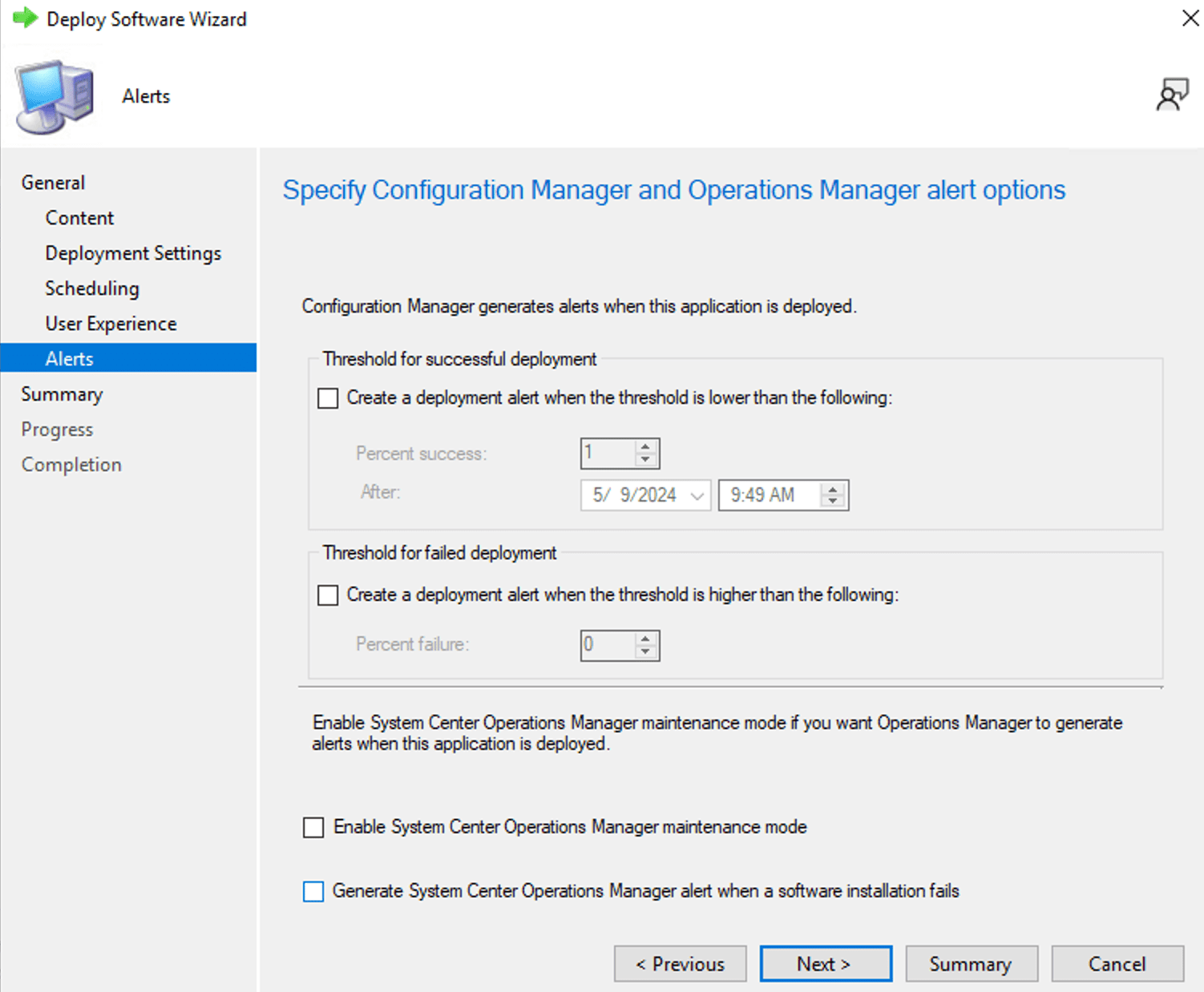Open the 5/9/2024 date picker dropdown
The image size is (1204, 992).
(x=697, y=494)
